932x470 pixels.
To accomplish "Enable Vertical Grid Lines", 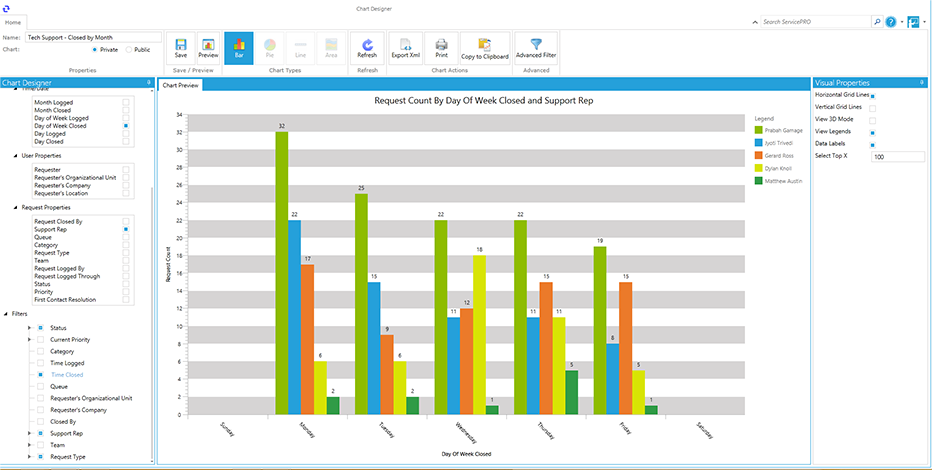I will click(873, 108).
